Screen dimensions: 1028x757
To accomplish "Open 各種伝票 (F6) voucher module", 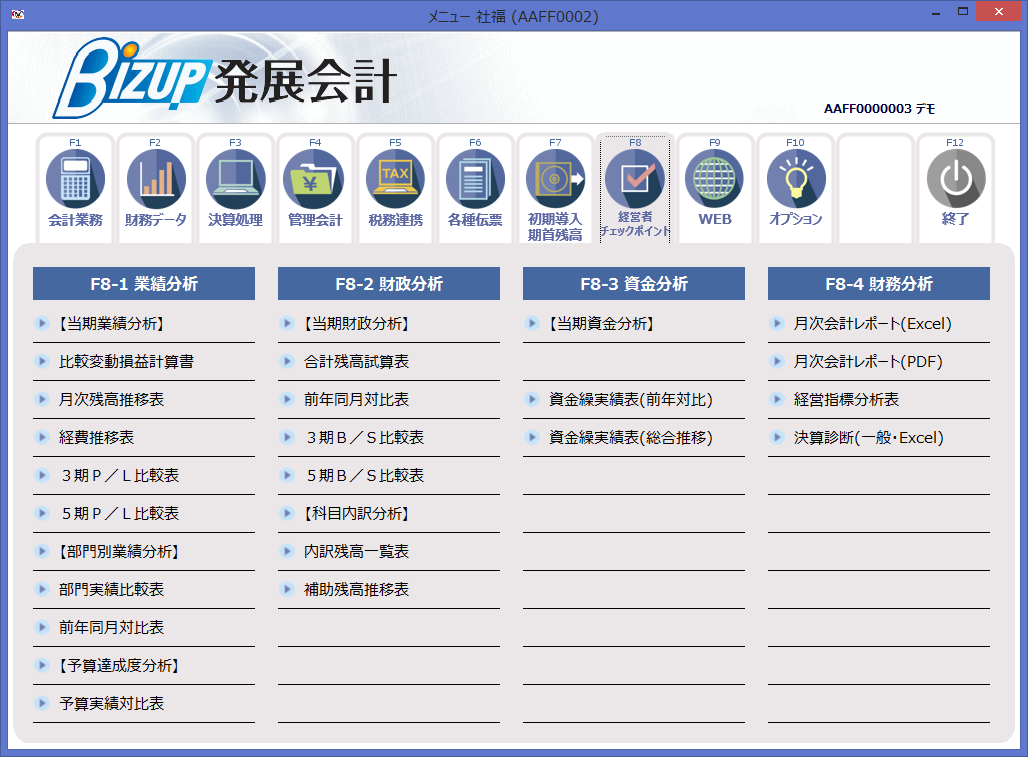I will [x=475, y=188].
